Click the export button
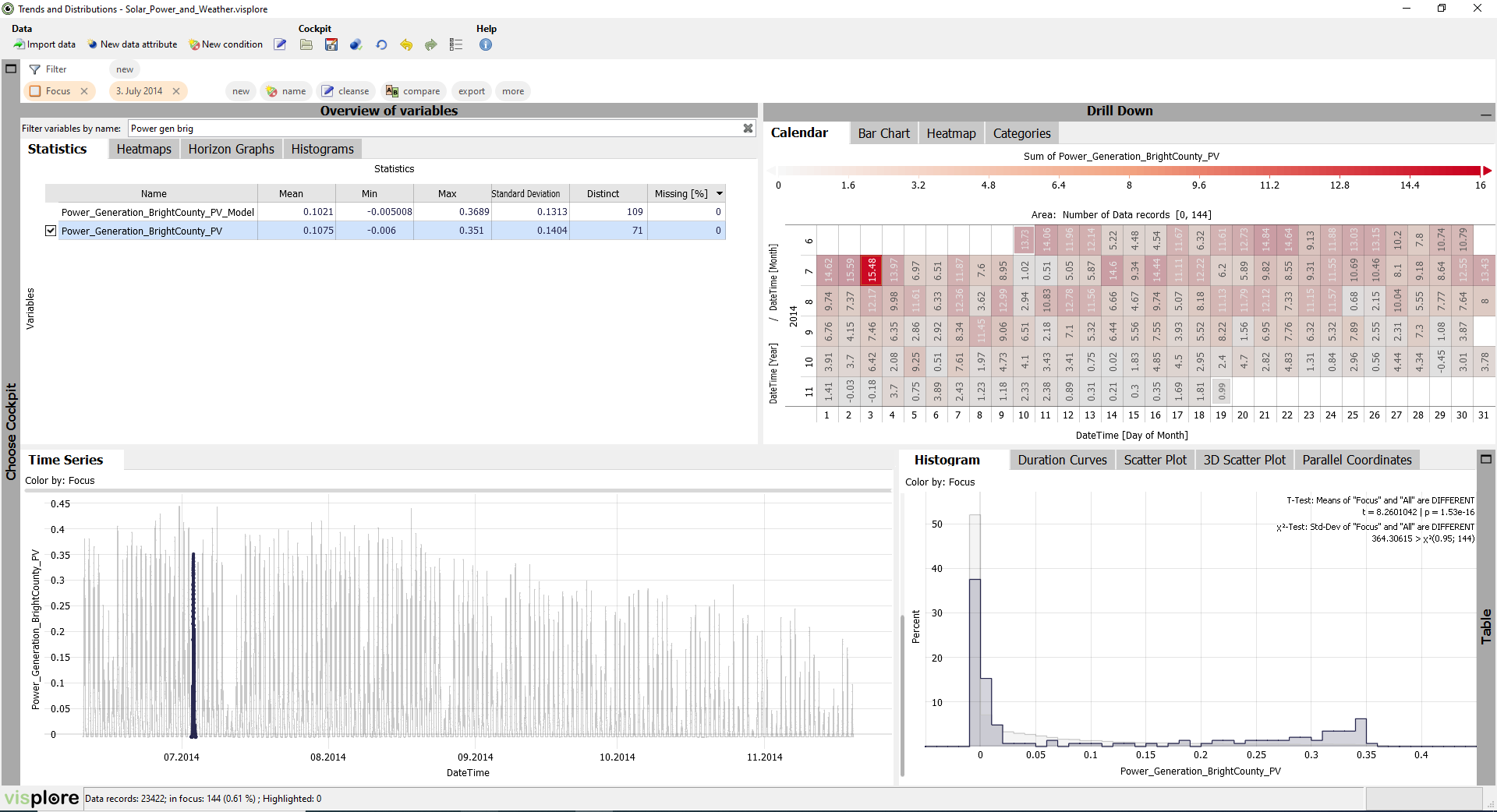 click(x=471, y=91)
